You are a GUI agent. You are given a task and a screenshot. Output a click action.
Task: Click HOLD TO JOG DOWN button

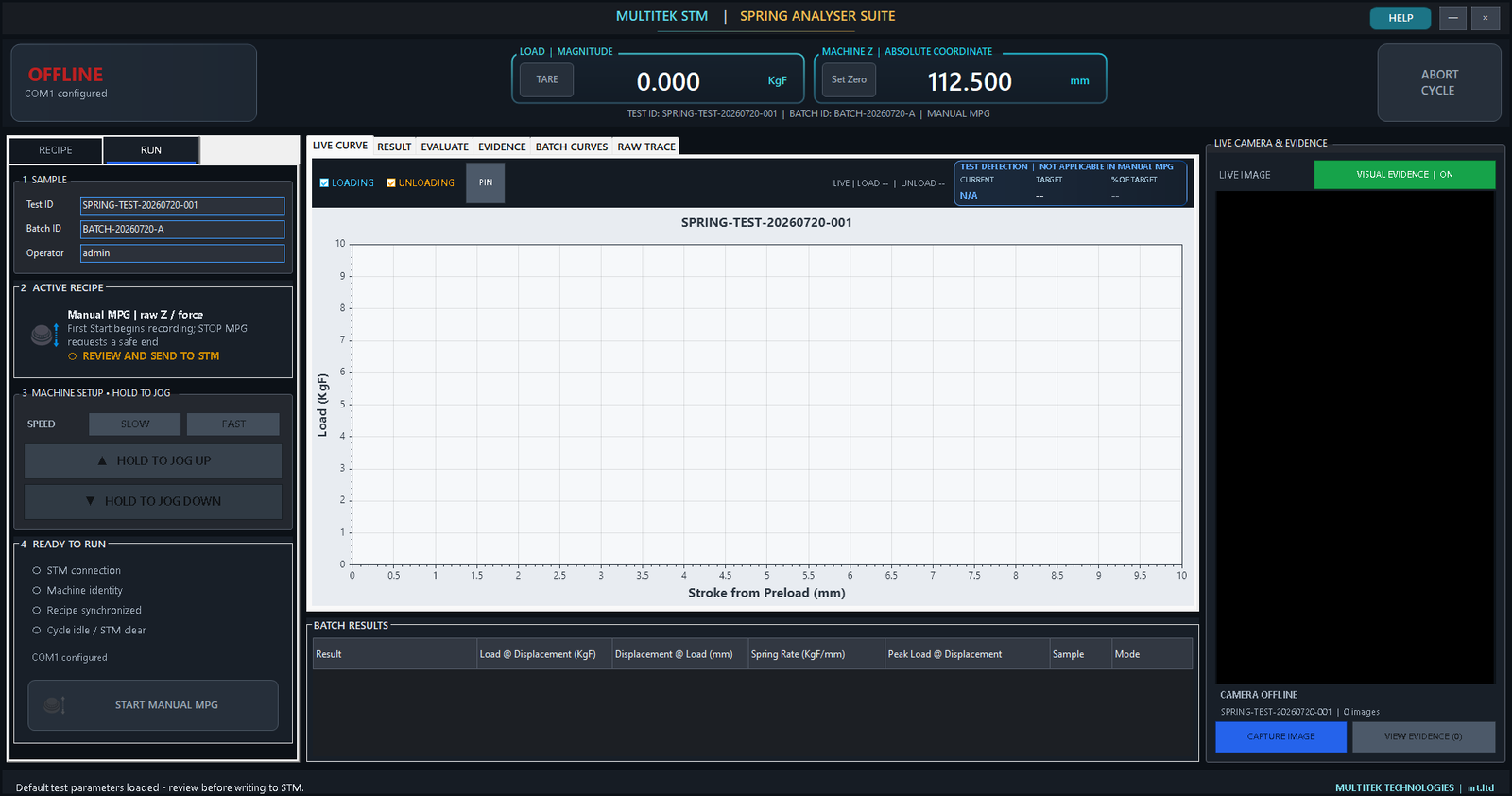point(153,502)
